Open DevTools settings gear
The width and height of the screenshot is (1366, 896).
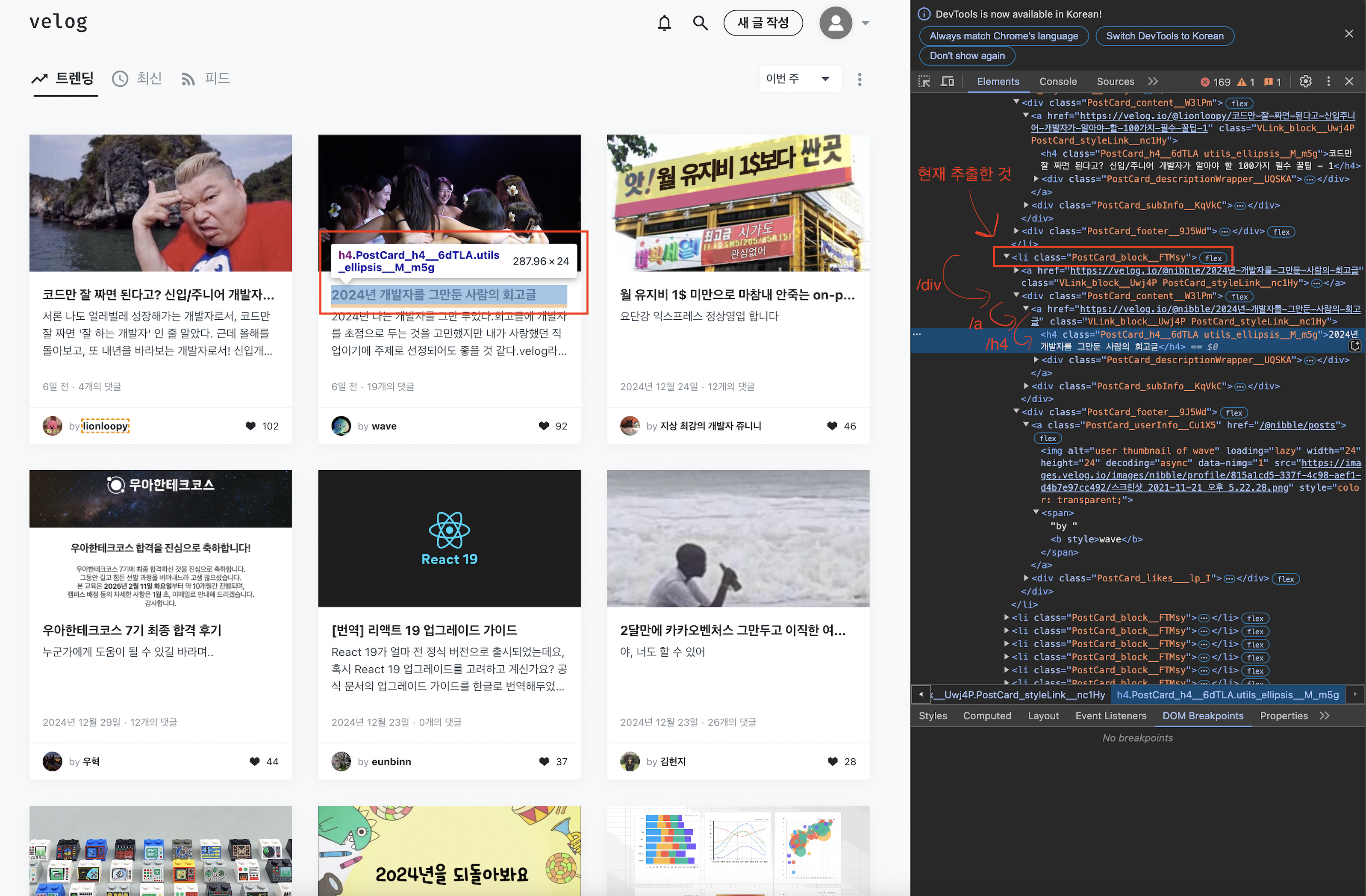point(1305,82)
